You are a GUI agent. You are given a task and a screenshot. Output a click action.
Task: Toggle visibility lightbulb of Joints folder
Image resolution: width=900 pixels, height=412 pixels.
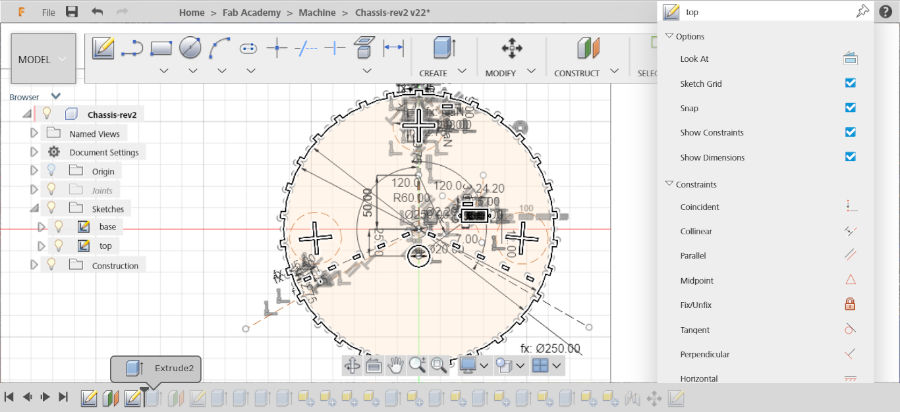51,189
